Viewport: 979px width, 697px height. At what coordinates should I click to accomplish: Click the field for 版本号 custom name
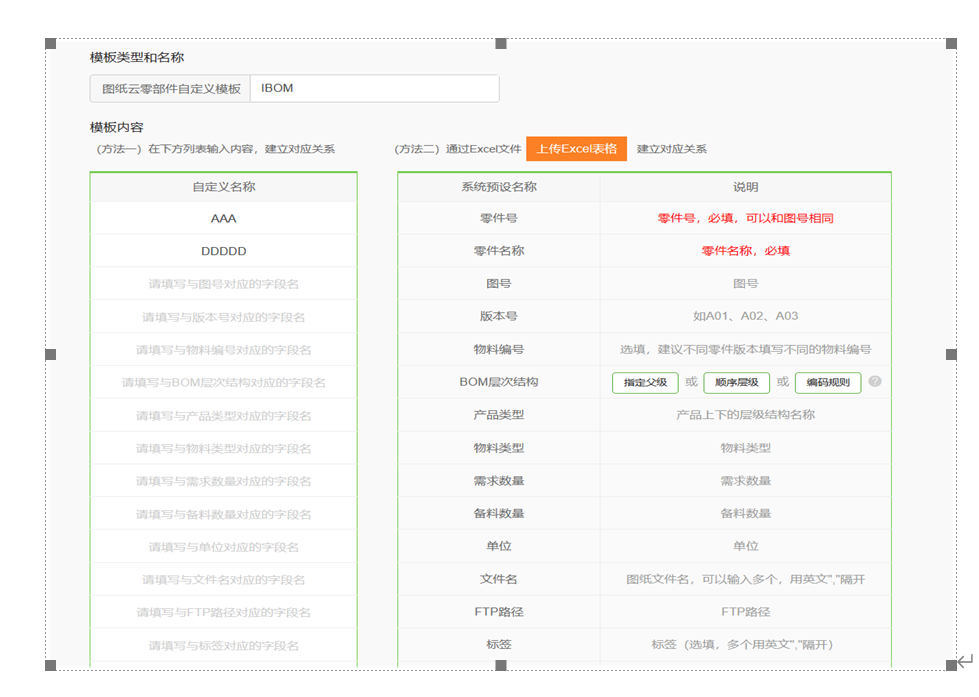[x=223, y=317]
